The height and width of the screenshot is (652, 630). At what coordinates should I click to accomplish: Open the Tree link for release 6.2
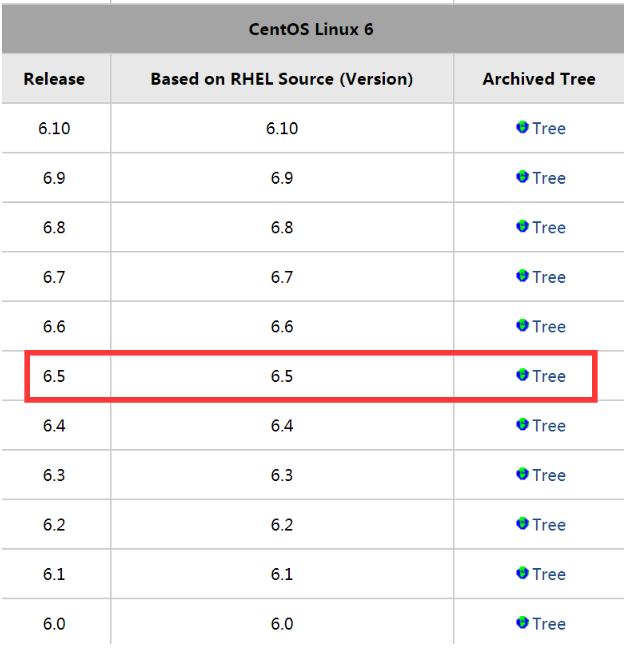(549, 525)
